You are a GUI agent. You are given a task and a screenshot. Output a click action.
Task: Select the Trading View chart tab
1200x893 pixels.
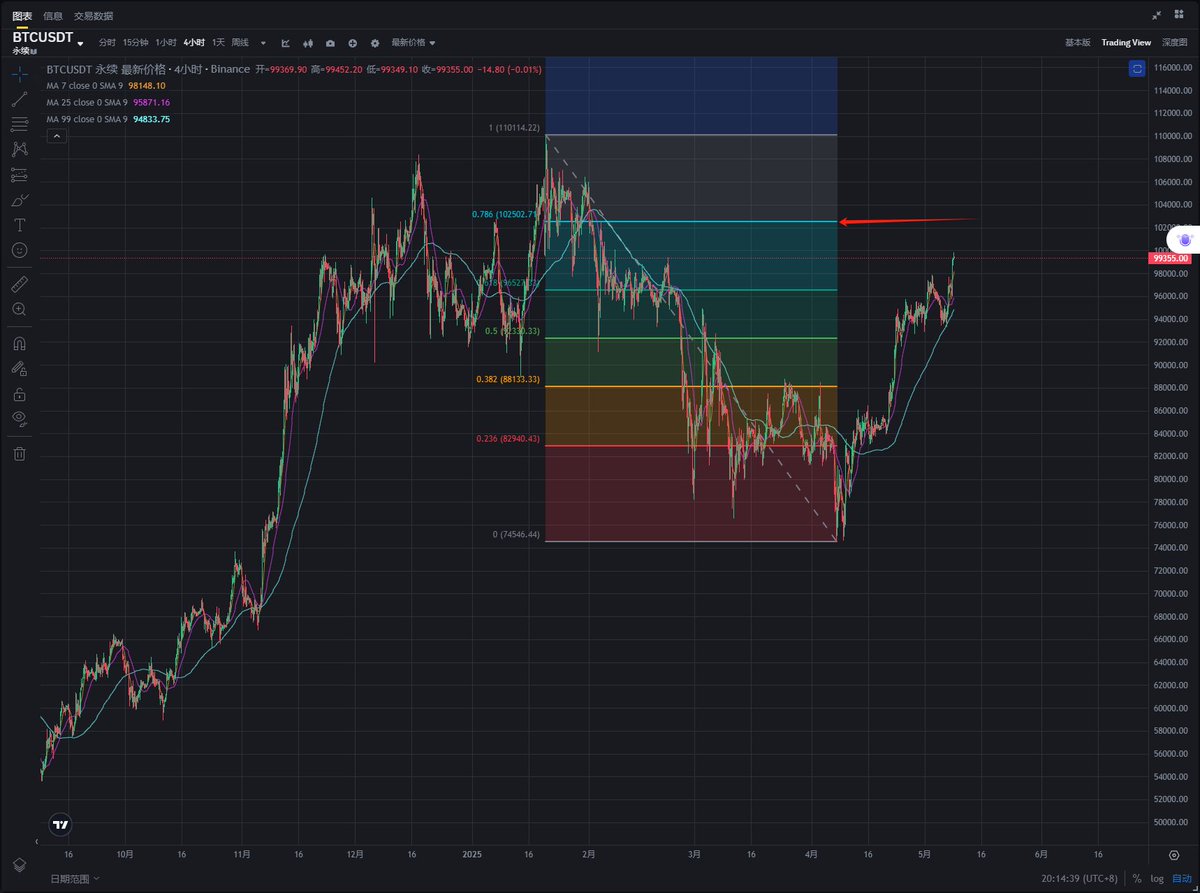[1126, 43]
